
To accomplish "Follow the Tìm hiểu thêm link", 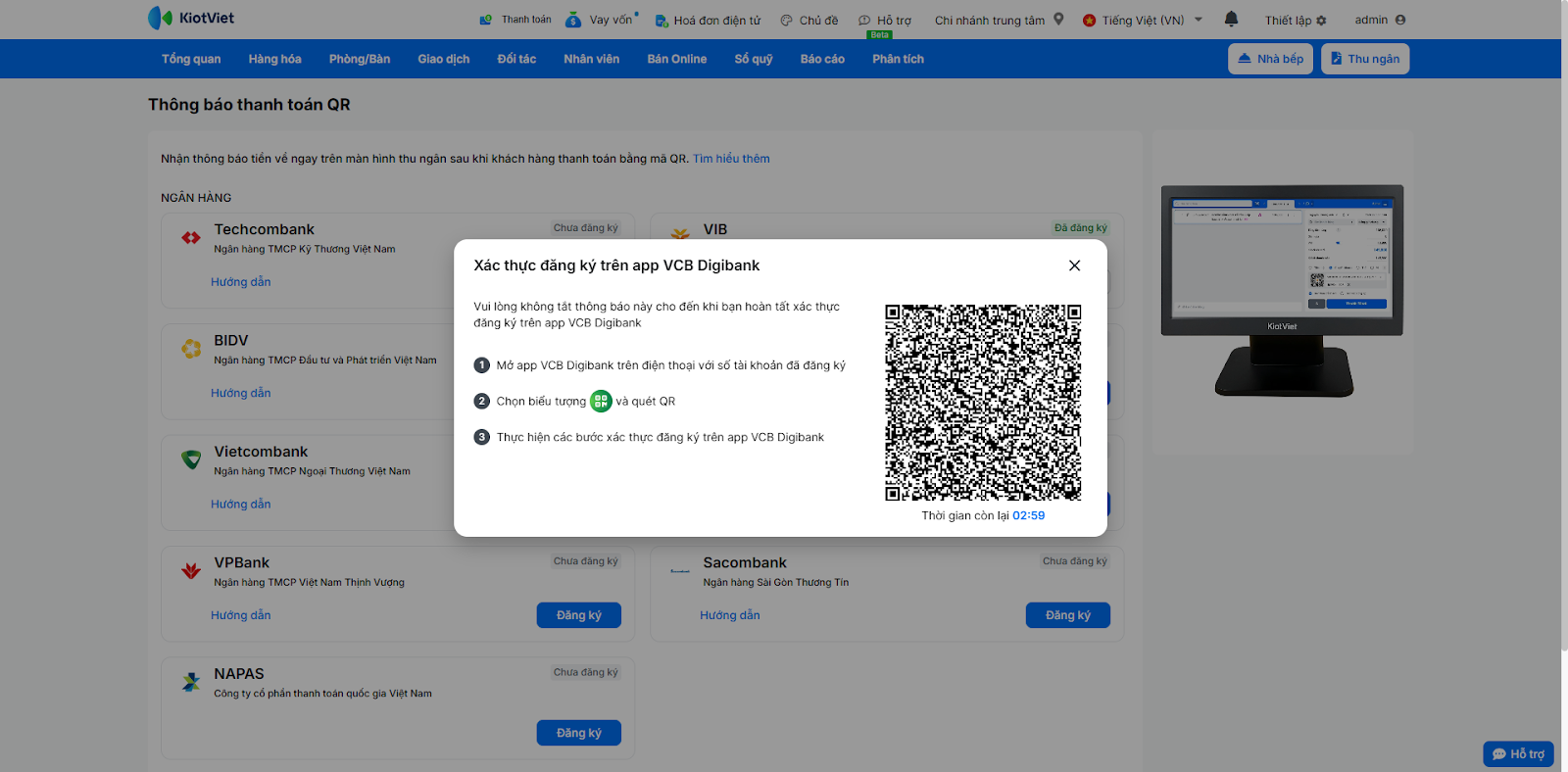I will tap(731, 159).
